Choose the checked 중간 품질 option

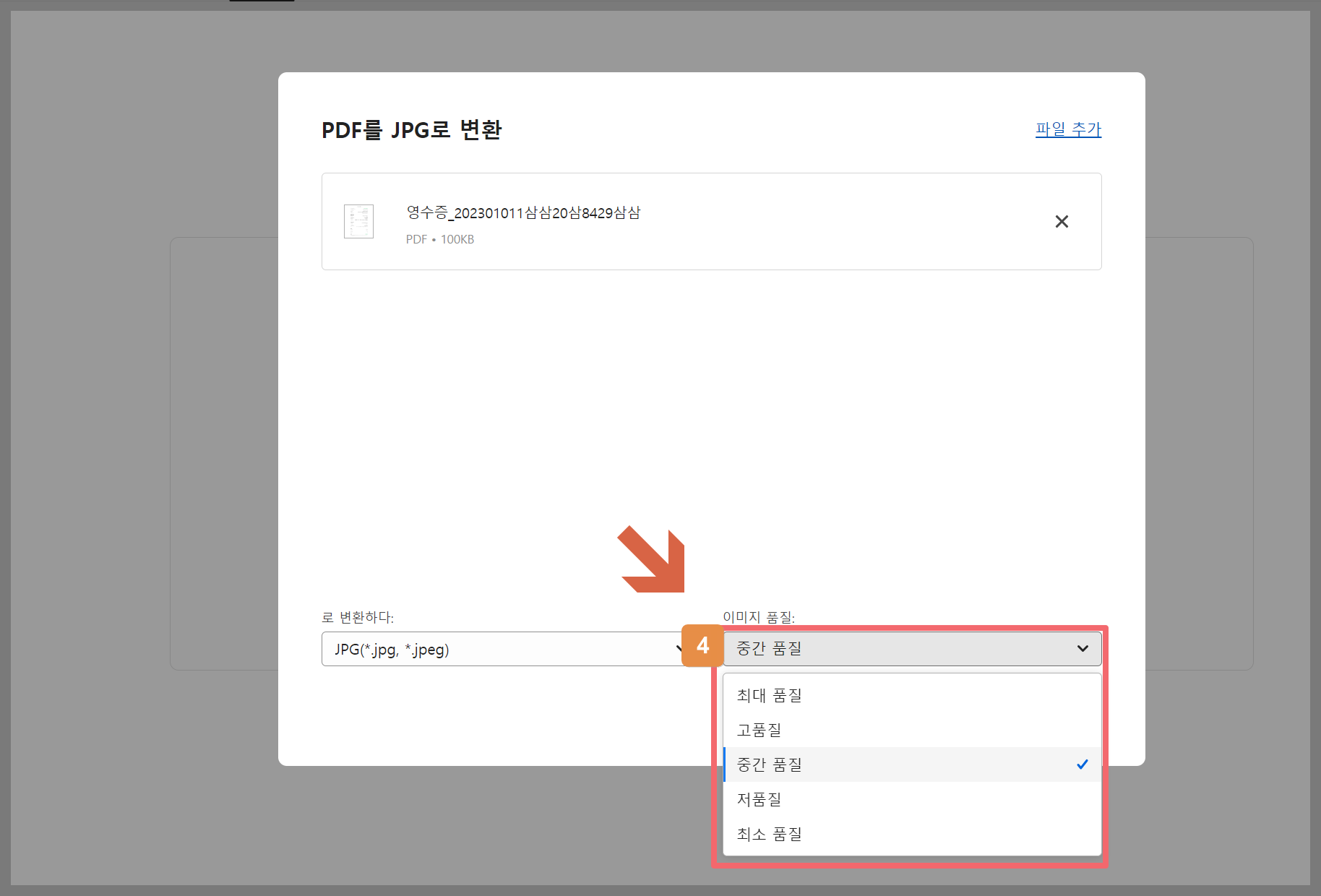[x=912, y=764]
